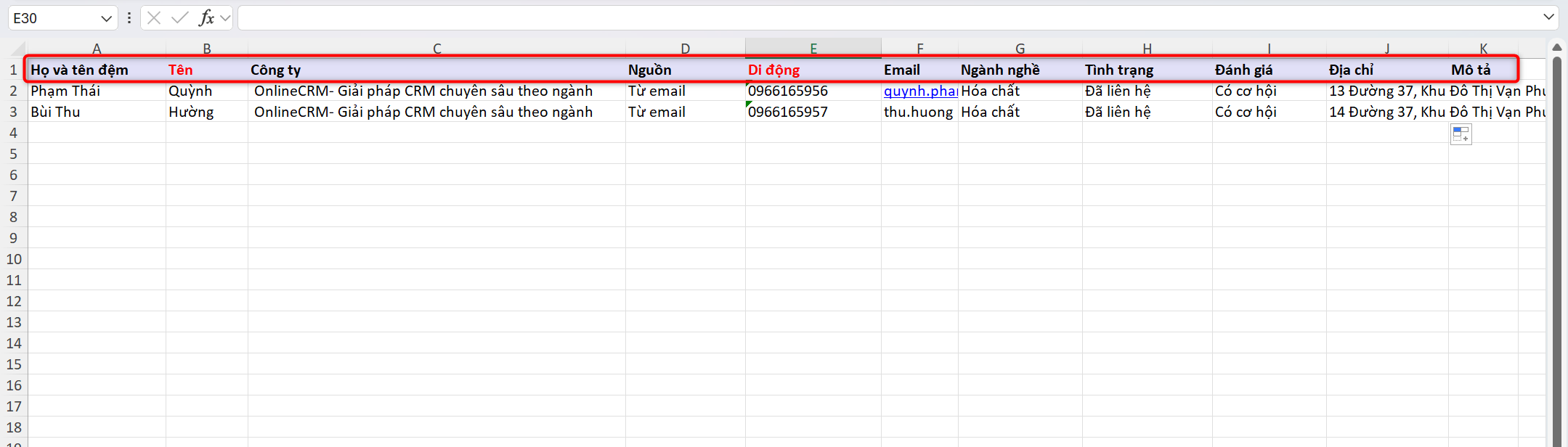Click inside the empty formula bar field

point(872,18)
